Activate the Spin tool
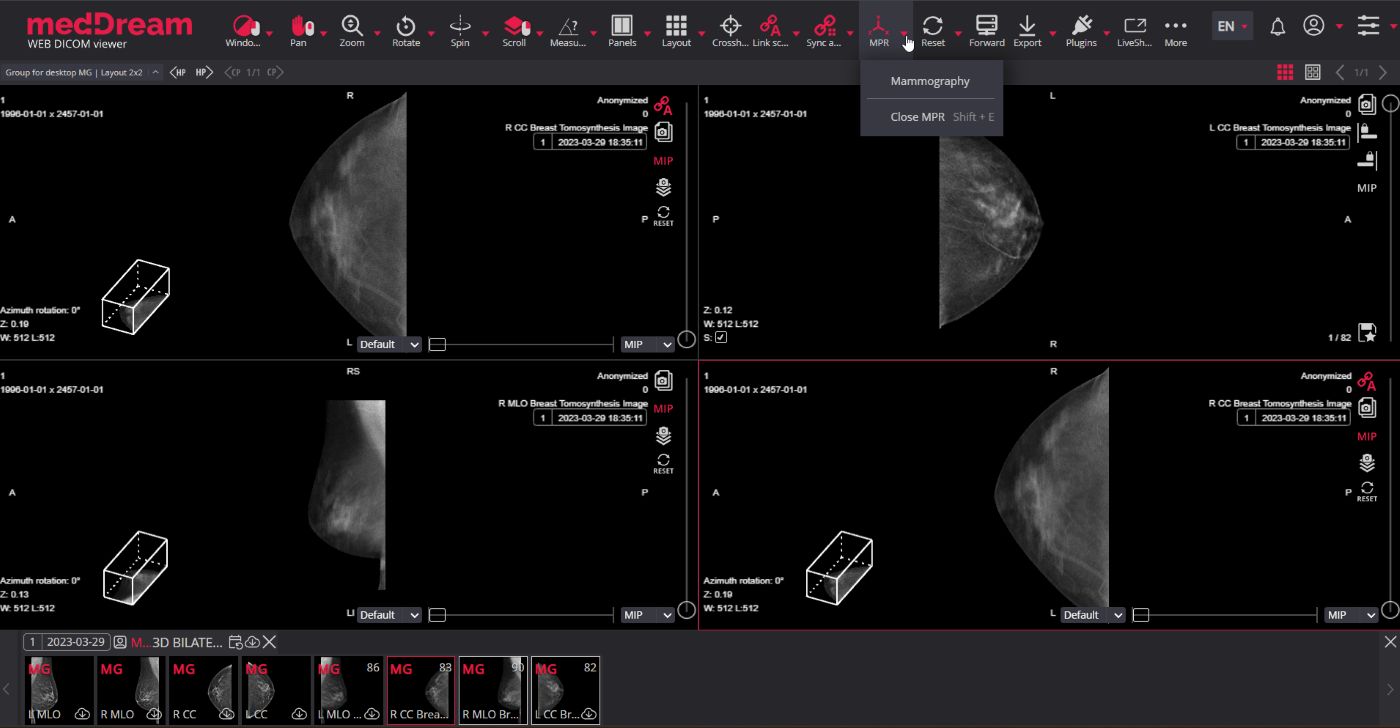Viewport: 1400px width, 728px height. (x=460, y=29)
